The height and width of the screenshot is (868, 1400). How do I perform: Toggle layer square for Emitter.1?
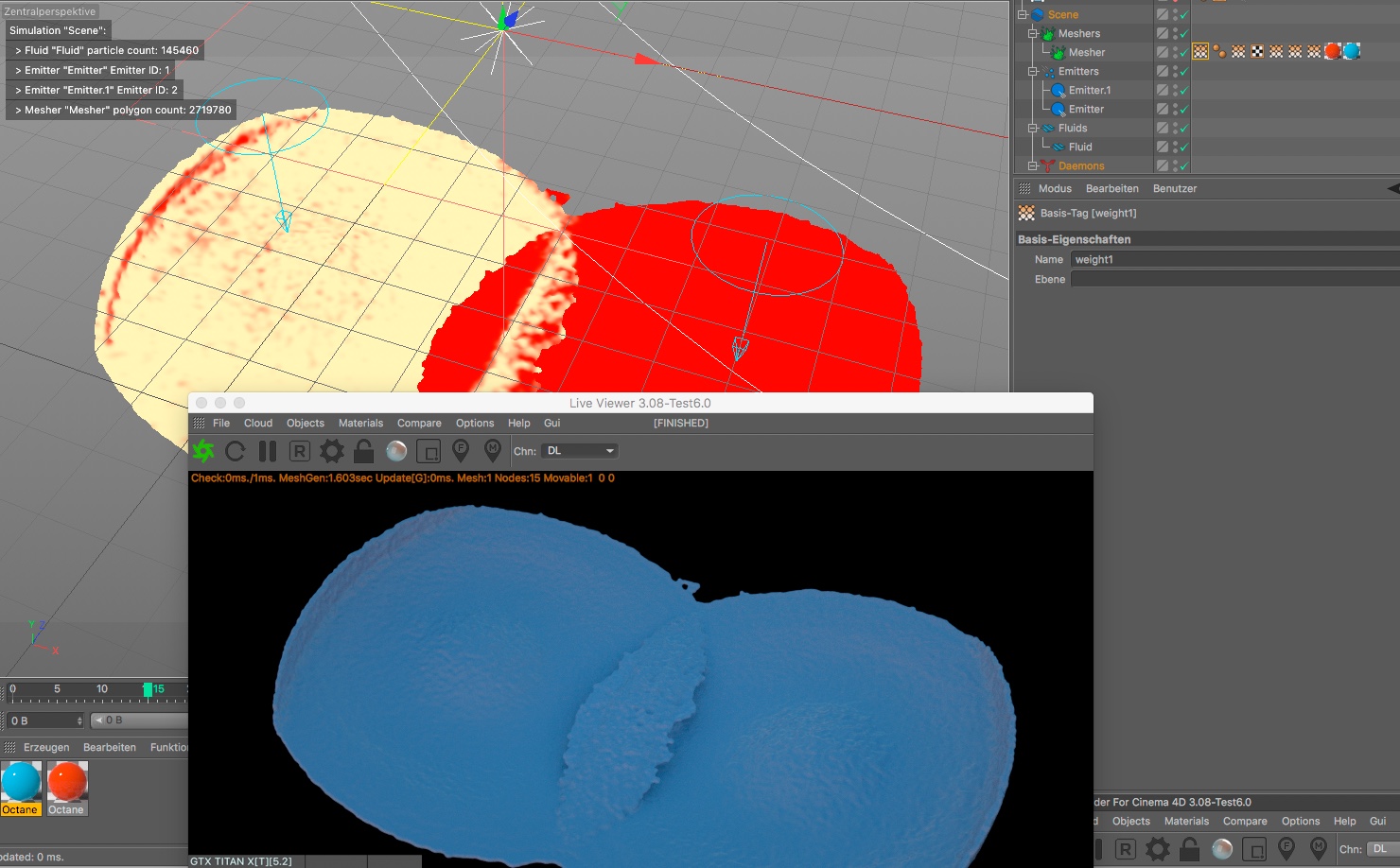1163,90
